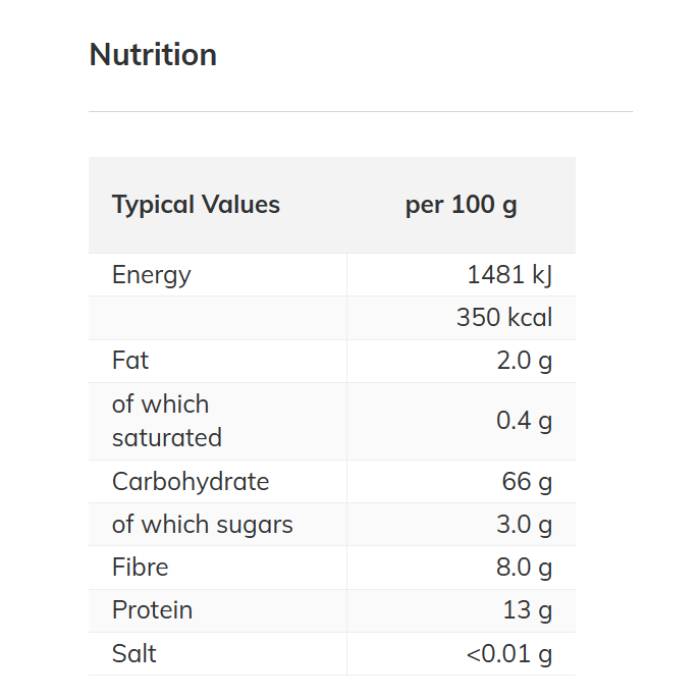
Task: Select the 66 g carbohydrate value
Action: 527,482
